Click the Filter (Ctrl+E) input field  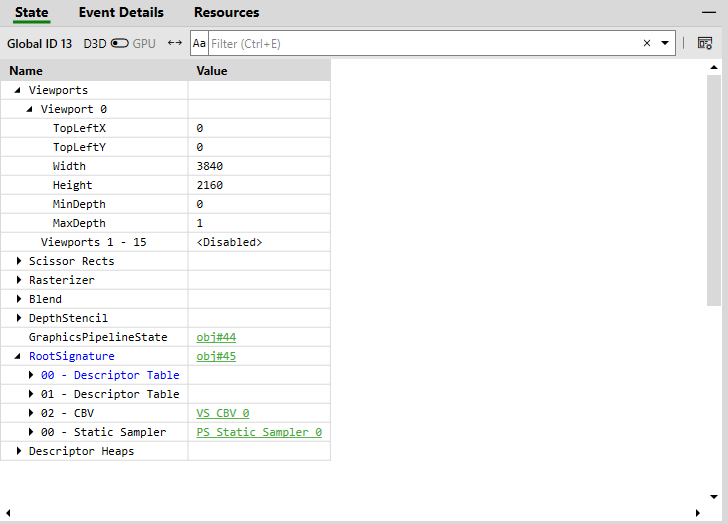(x=425, y=43)
